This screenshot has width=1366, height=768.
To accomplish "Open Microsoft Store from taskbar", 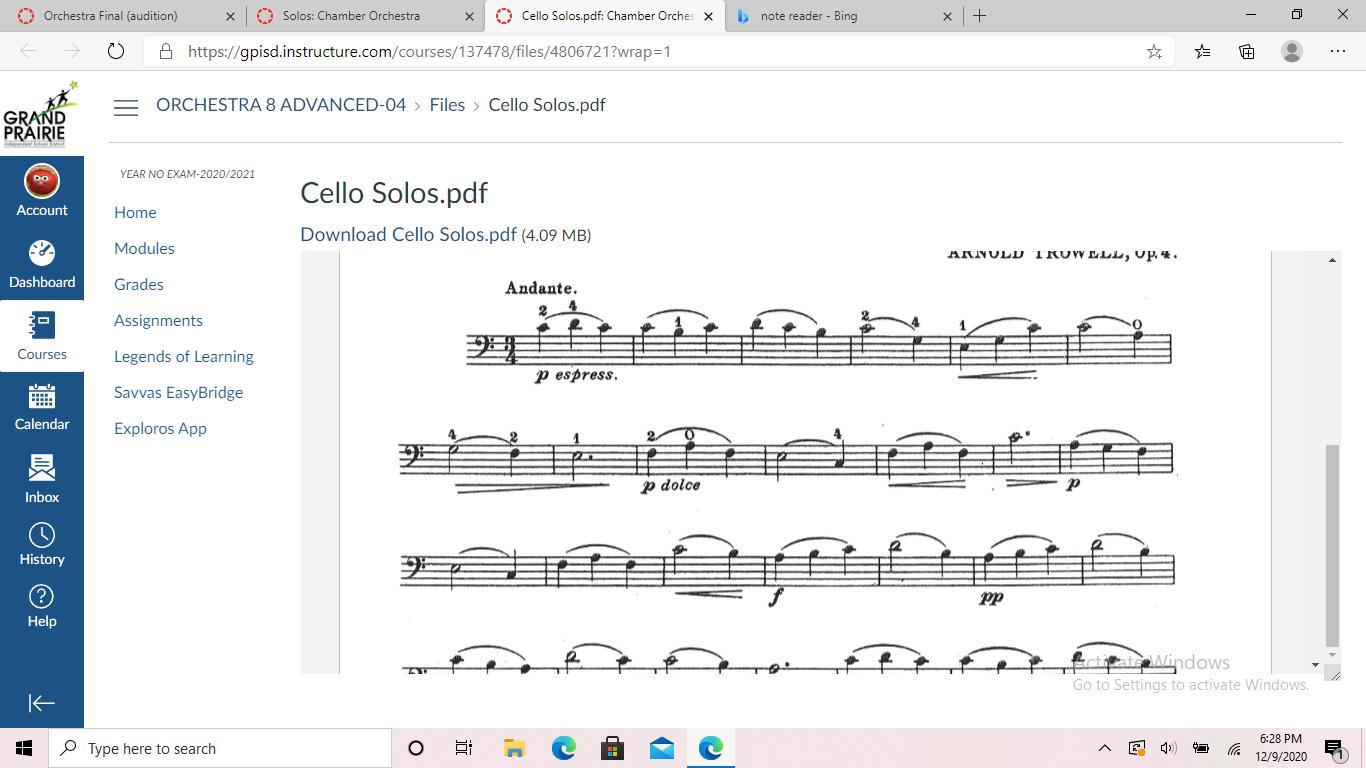I will pyautogui.click(x=612, y=748).
